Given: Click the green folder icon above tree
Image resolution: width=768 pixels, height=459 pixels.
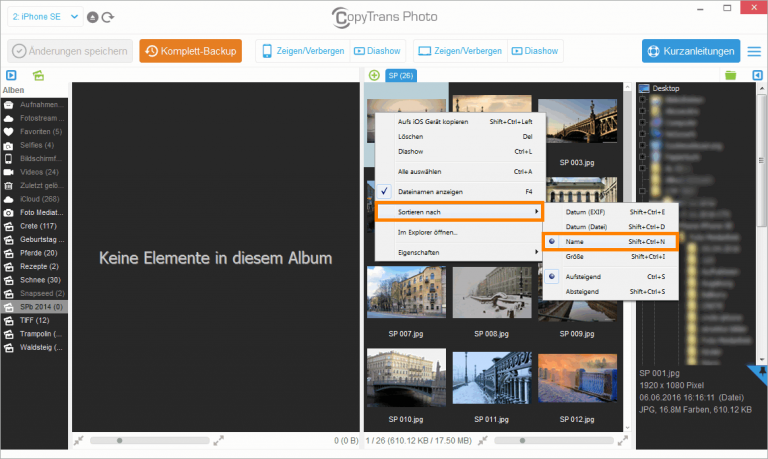Looking at the screenshot, I should 731,75.
